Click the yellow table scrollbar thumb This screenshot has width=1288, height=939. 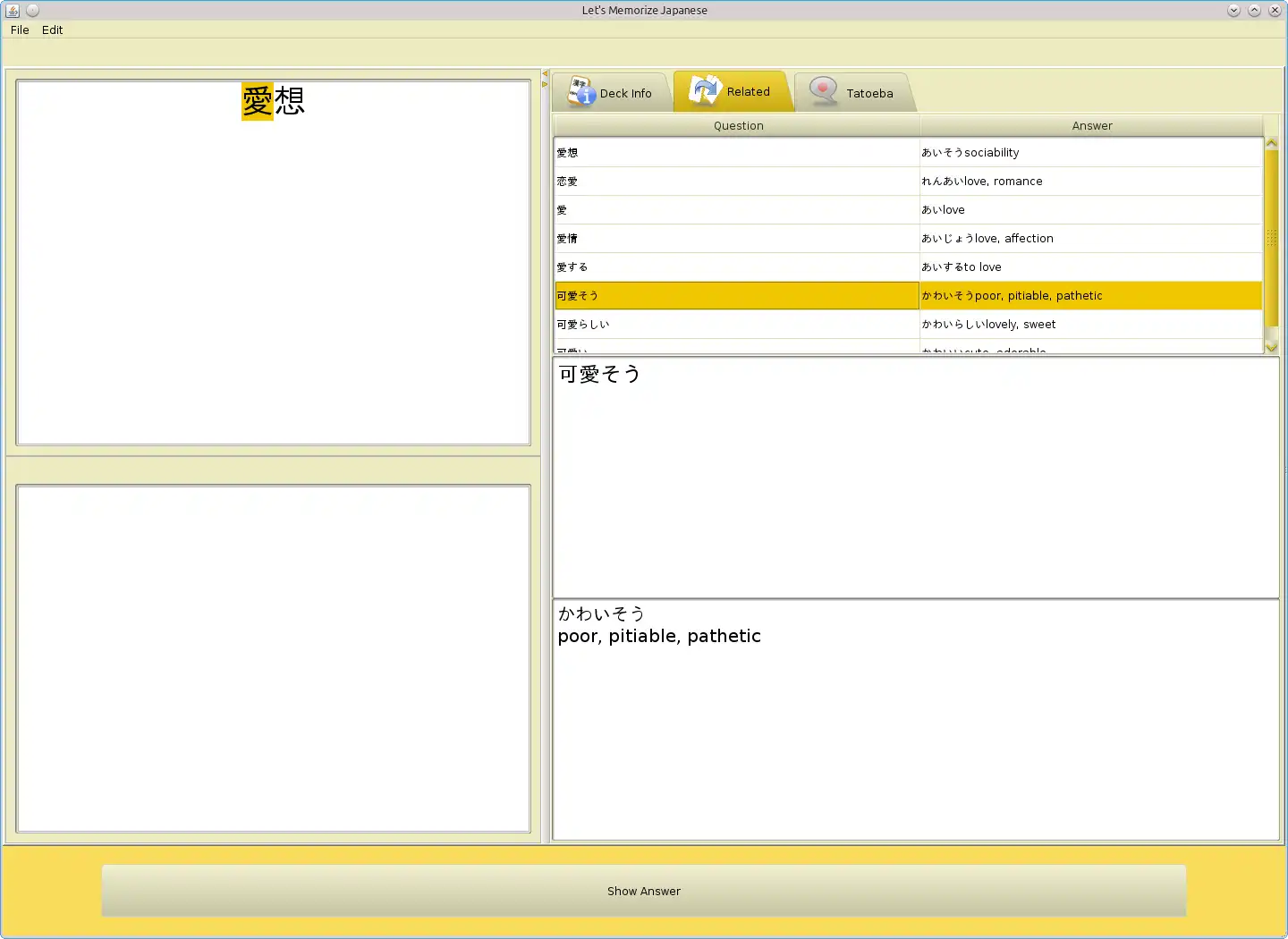coord(1271,238)
